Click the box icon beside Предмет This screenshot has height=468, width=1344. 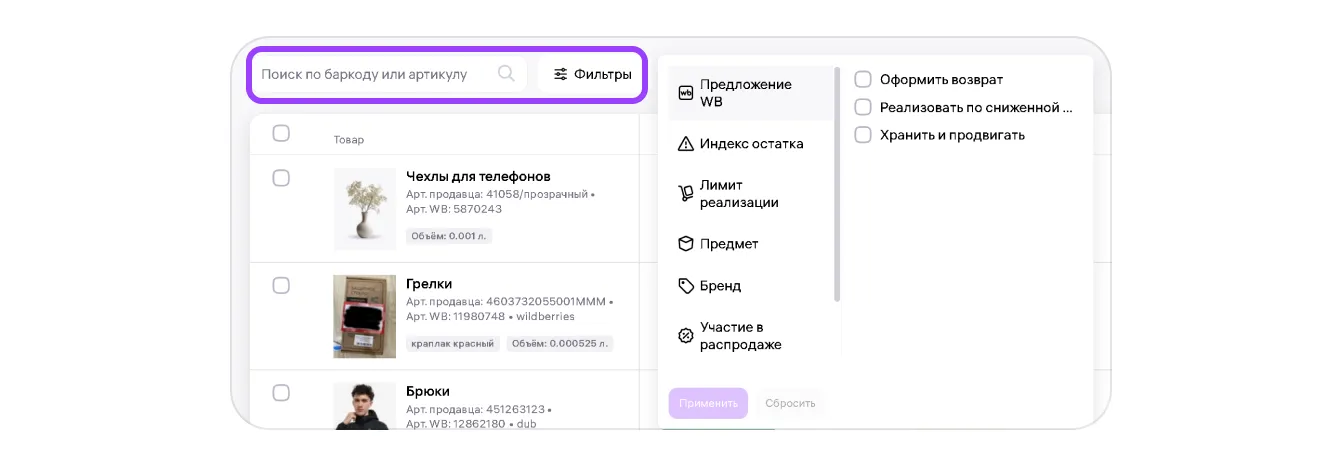(x=686, y=244)
